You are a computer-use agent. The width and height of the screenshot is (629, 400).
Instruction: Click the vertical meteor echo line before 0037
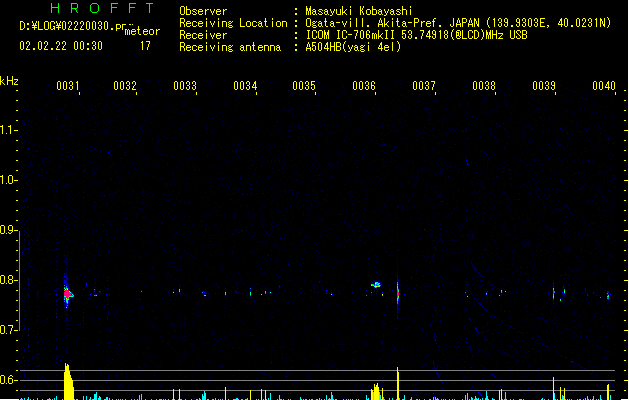pos(398,294)
